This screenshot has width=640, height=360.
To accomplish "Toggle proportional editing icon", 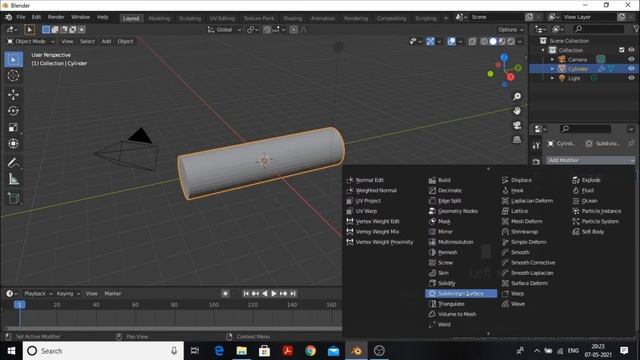I will (293, 30).
